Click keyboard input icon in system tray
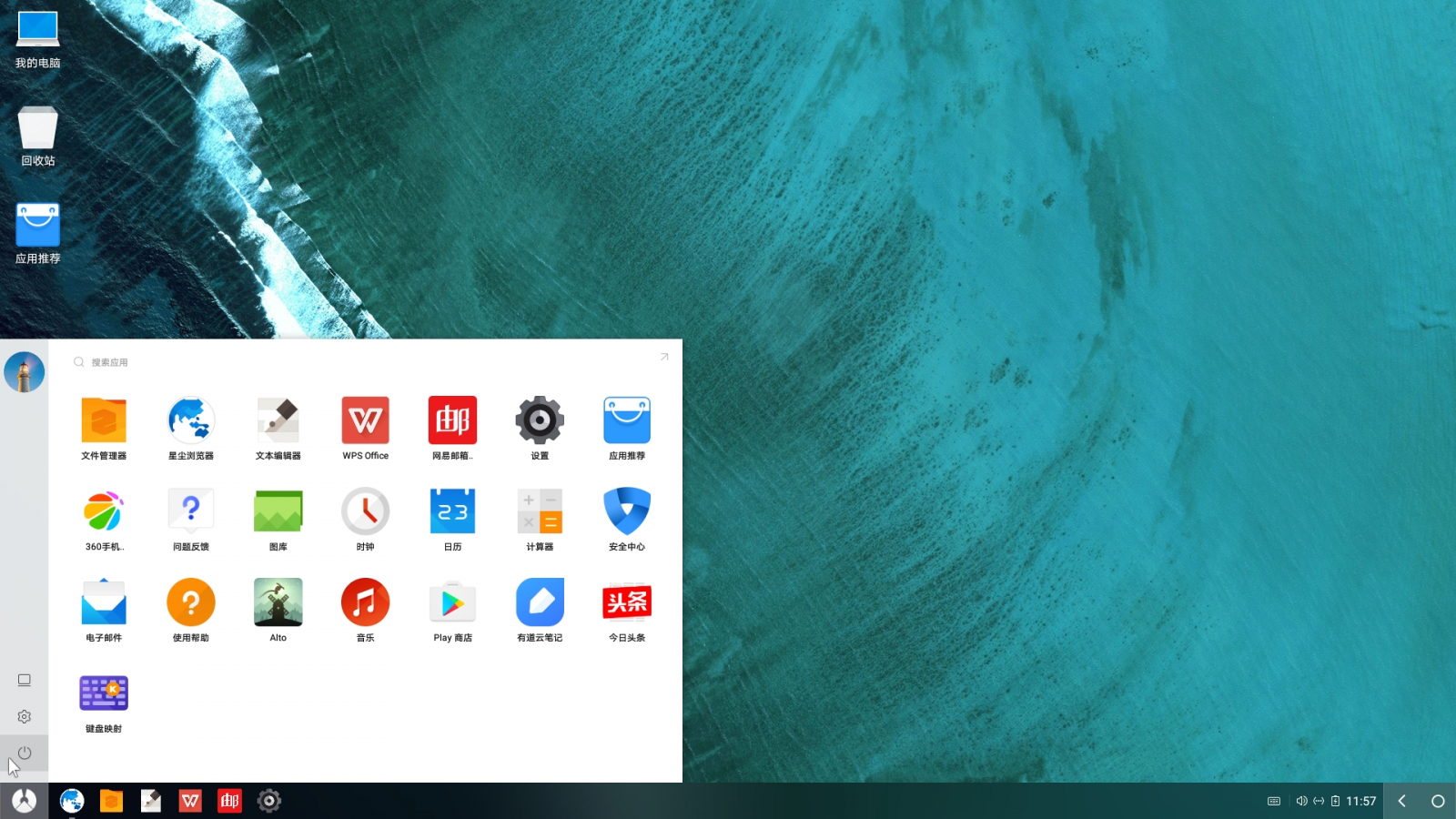This screenshot has height=819, width=1456. tap(1274, 801)
